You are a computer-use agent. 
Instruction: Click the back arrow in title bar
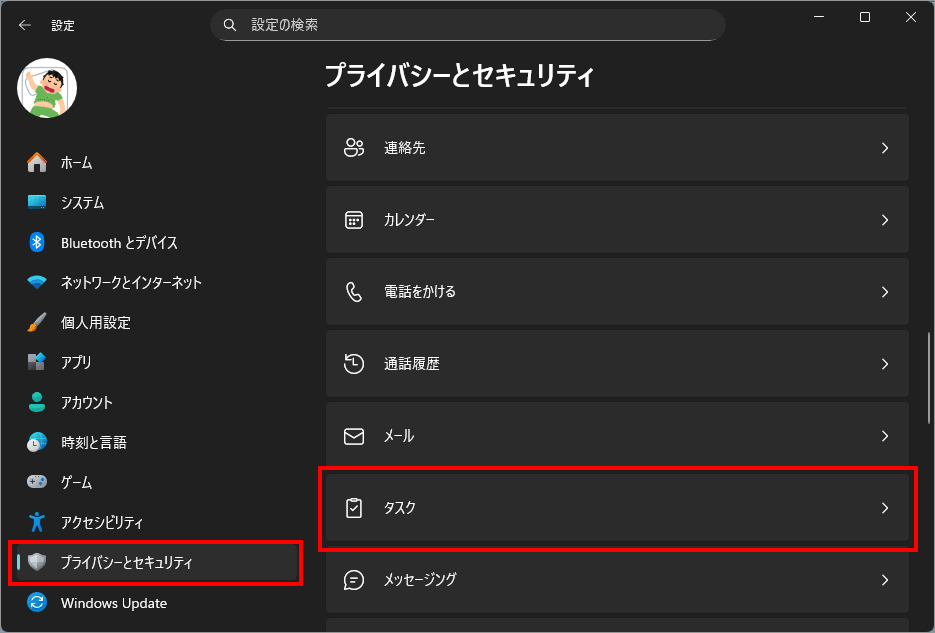25,25
